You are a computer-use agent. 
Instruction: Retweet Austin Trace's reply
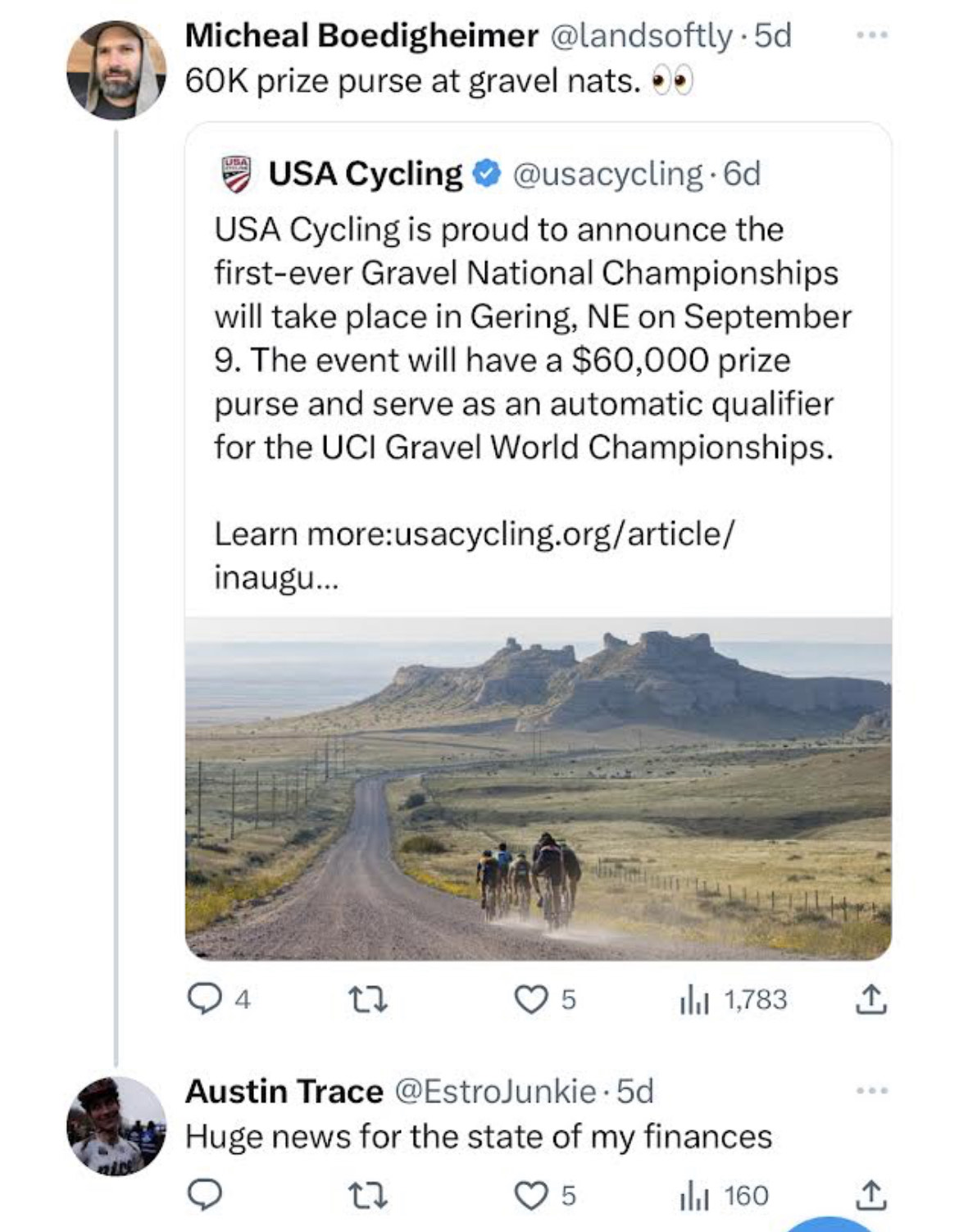point(368,1196)
